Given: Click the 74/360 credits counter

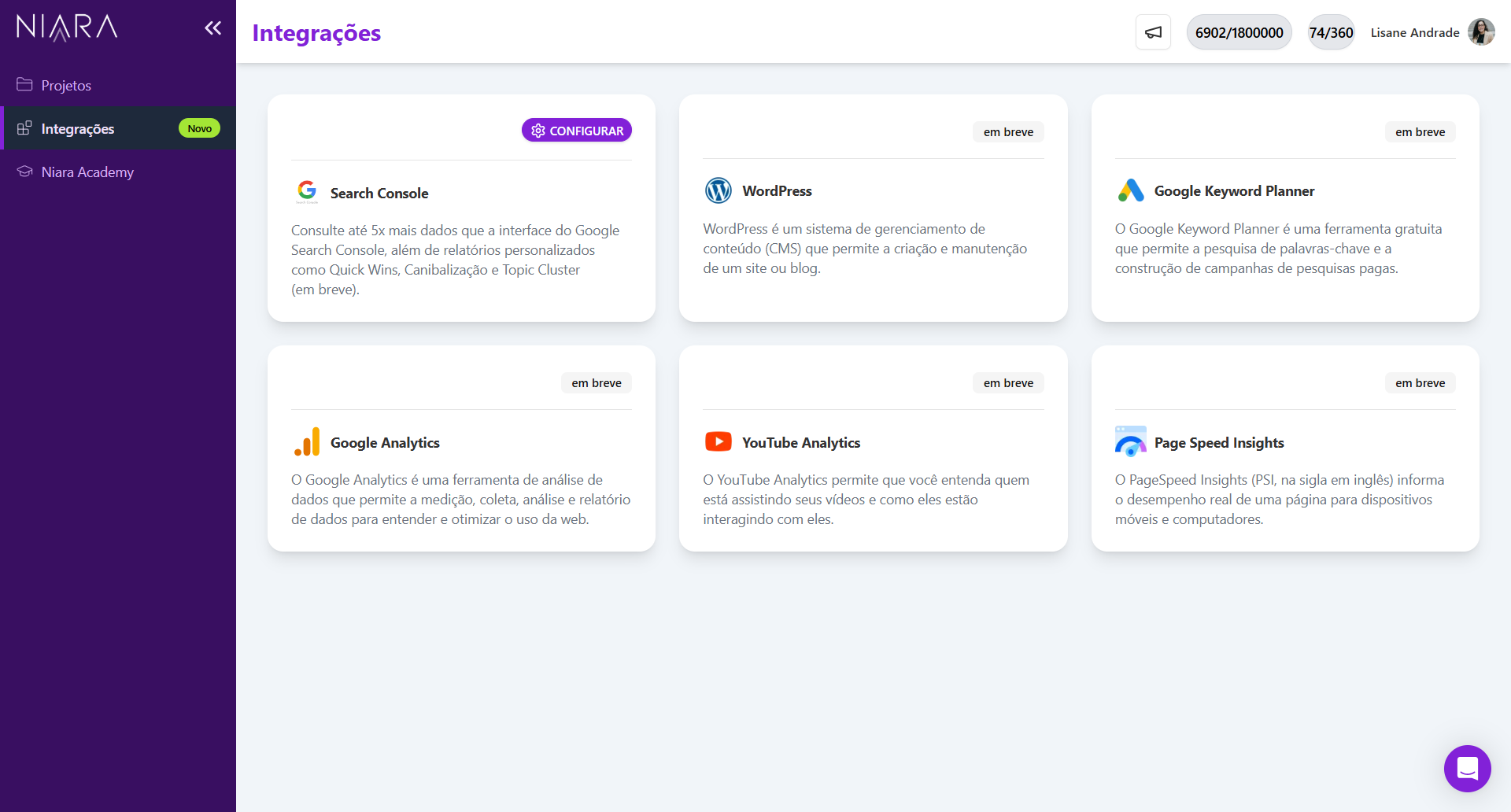Looking at the screenshot, I should click(x=1331, y=32).
